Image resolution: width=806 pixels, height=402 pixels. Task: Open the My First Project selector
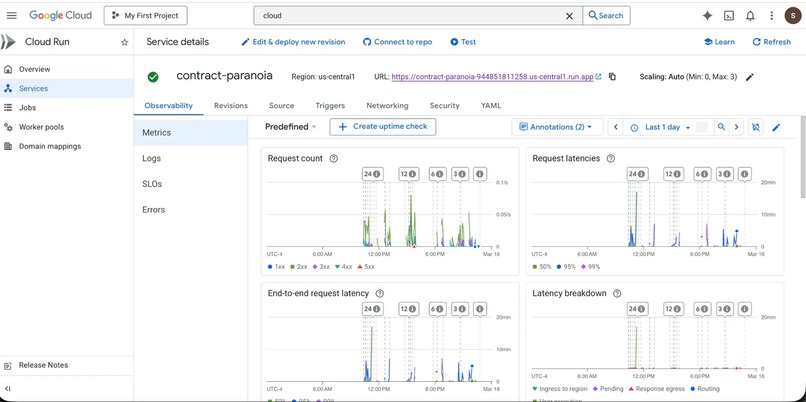[x=145, y=16]
